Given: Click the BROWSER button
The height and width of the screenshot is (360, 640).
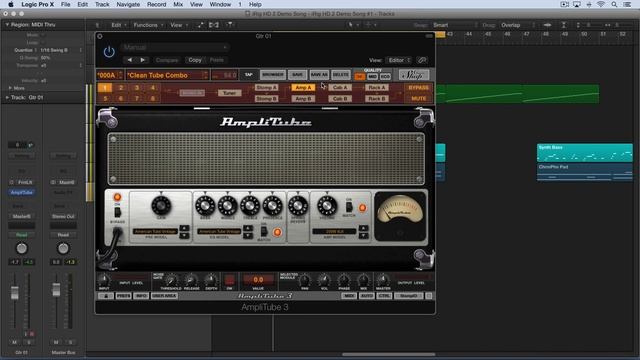Looking at the screenshot, I should point(273,75).
